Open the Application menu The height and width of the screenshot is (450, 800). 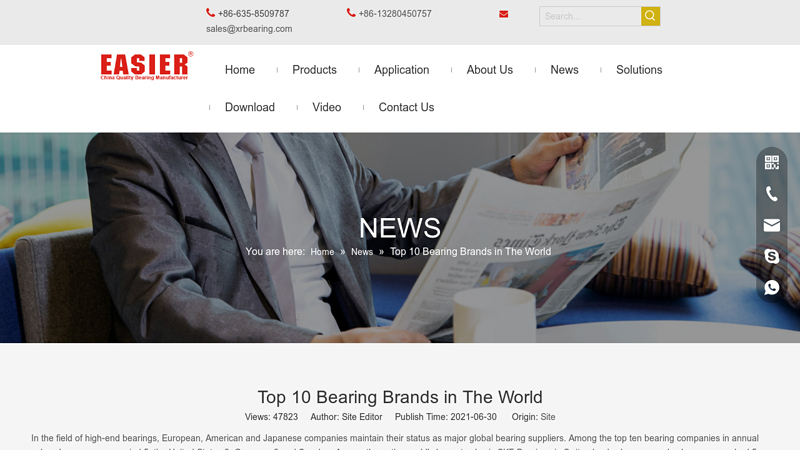[402, 70]
